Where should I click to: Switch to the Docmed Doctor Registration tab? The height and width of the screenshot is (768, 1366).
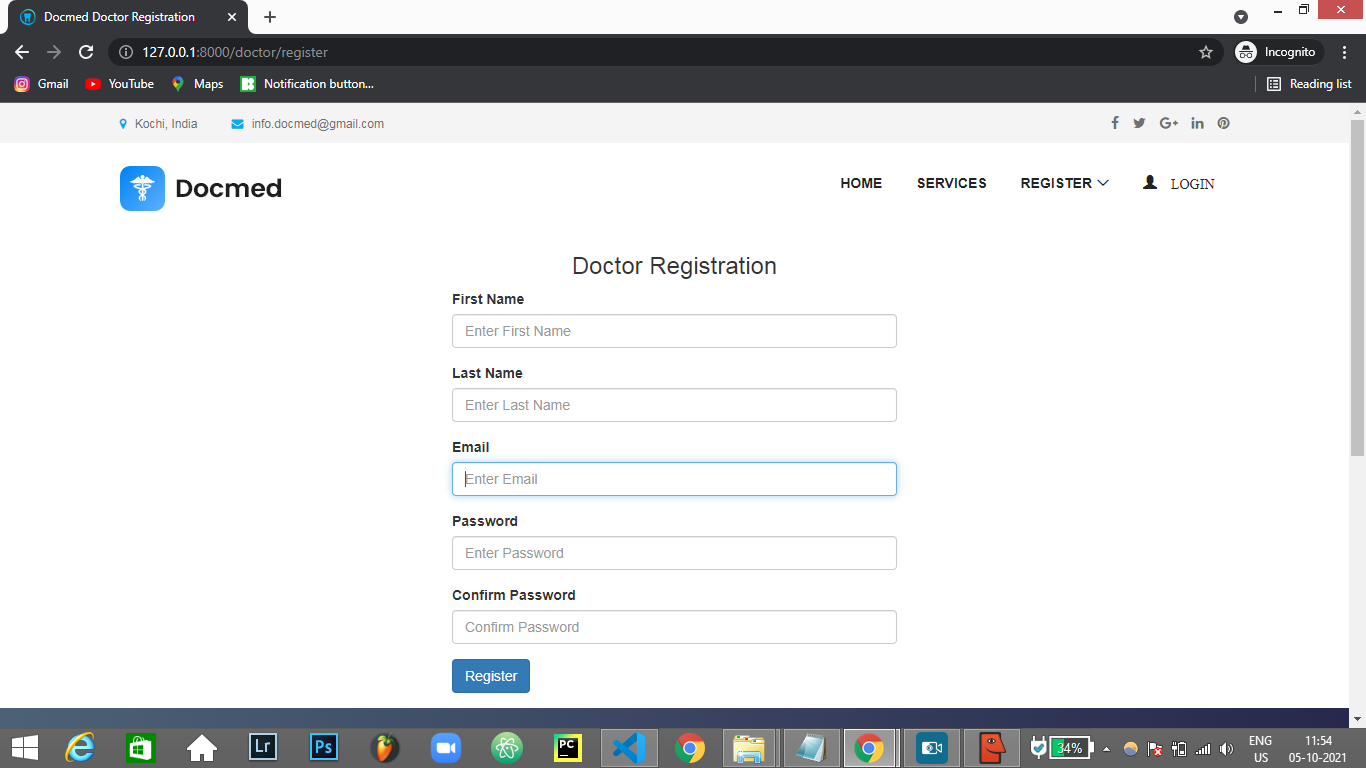coord(120,16)
